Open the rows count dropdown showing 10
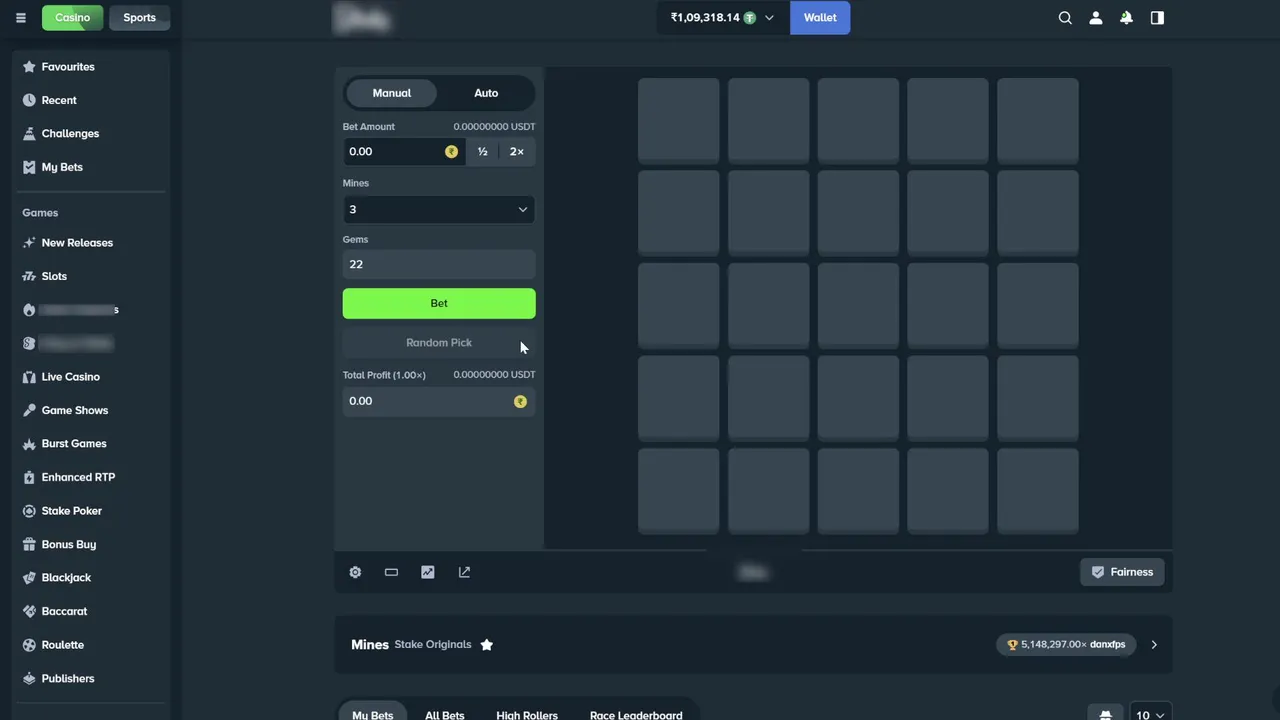1280x720 pixels. pos(1150,715)
